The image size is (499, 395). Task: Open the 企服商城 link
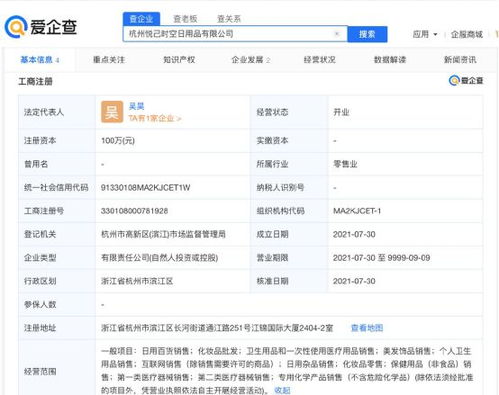[x=467, y=34]
